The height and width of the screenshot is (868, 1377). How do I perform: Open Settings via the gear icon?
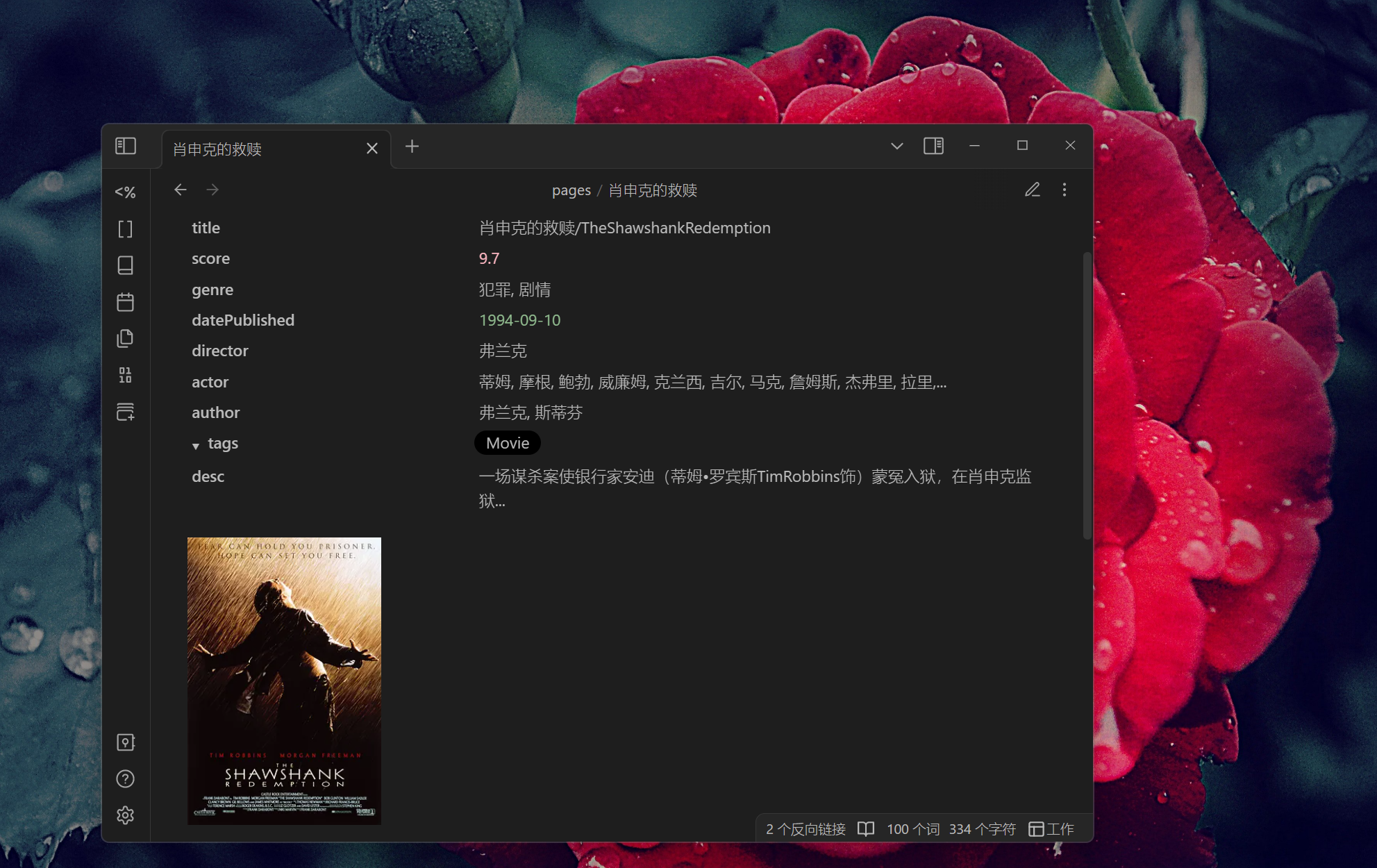[126, 815]
